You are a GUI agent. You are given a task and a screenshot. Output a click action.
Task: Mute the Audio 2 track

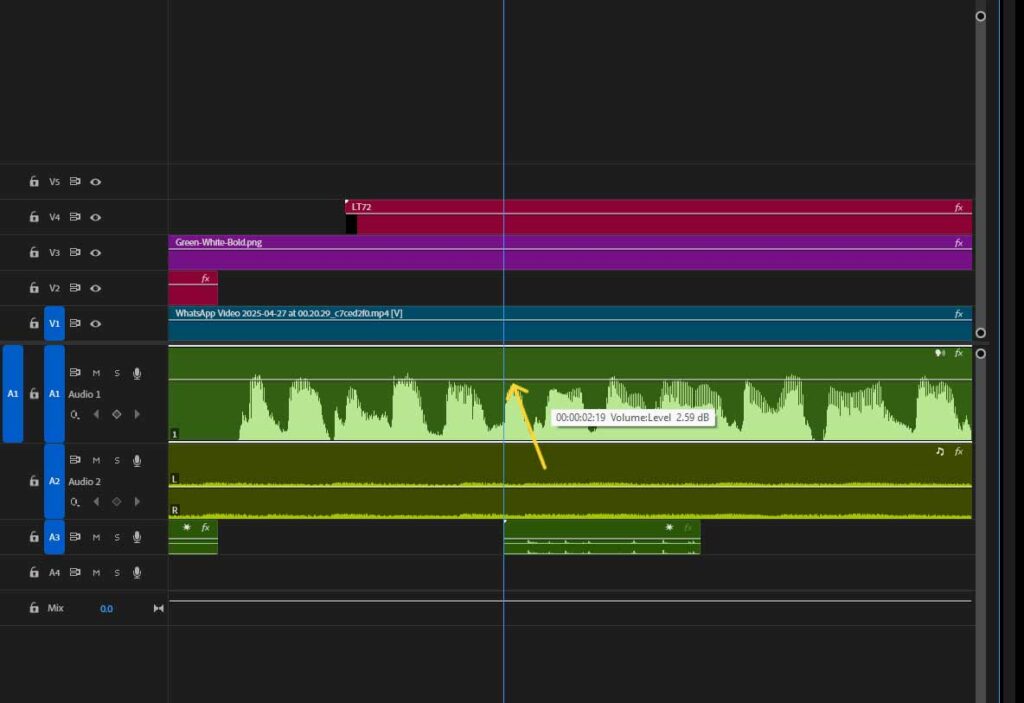96,460
